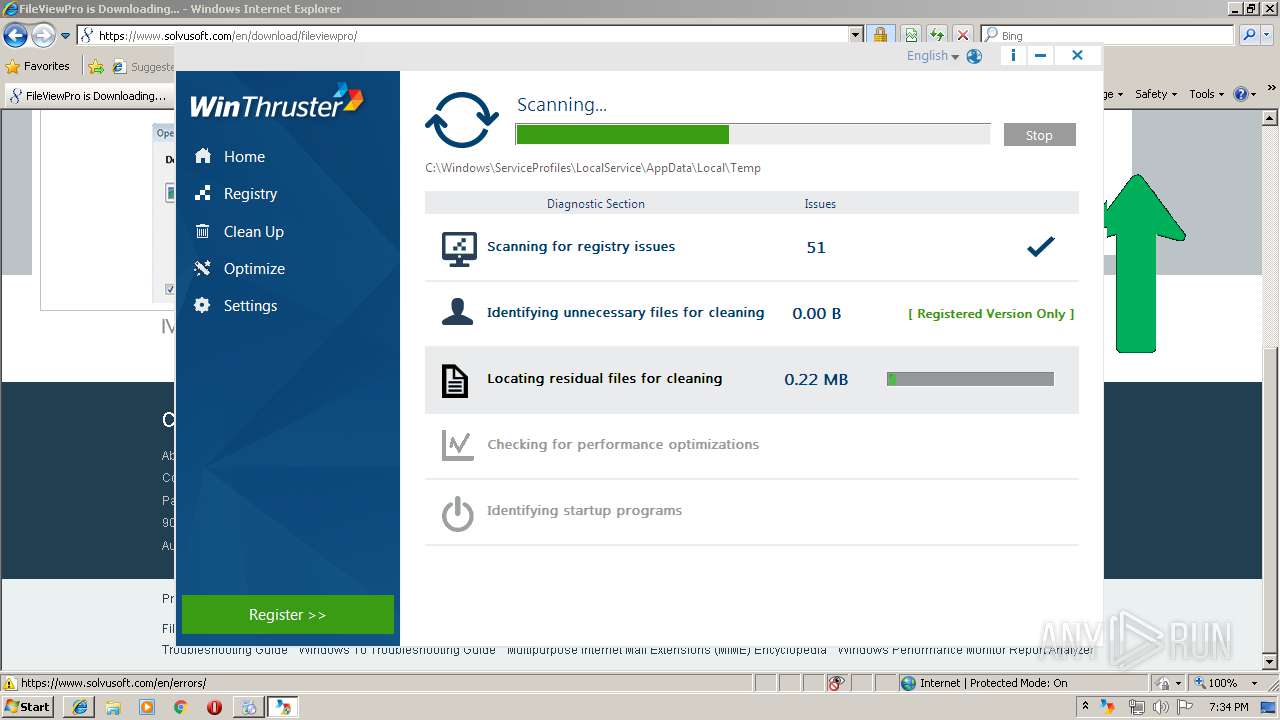This screenshot has width=1280, height=720.
Task: Click the IE Forward button
Action: coord(43,35)
